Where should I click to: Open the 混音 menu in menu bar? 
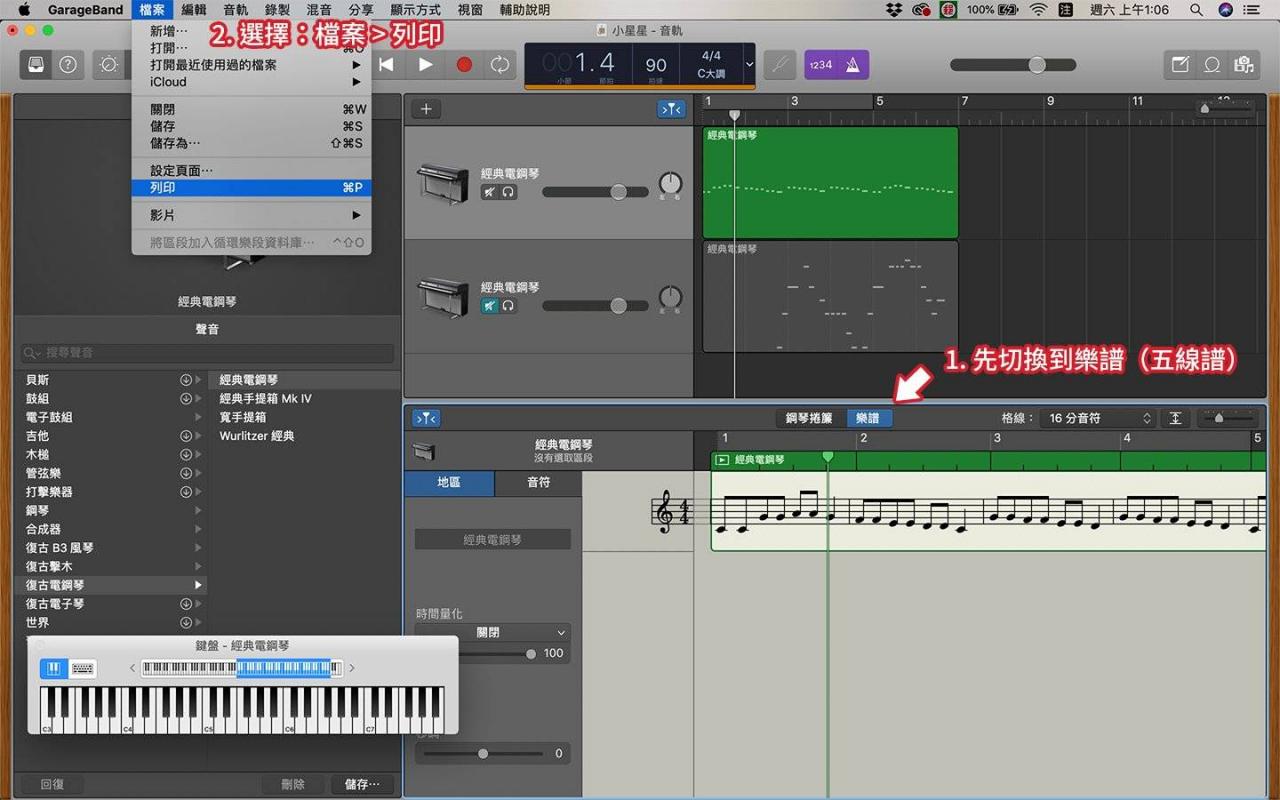point(319,10)
